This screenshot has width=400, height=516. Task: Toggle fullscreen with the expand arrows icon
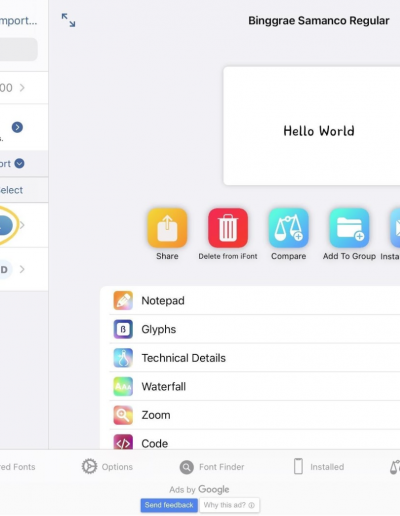click(68, 20)
